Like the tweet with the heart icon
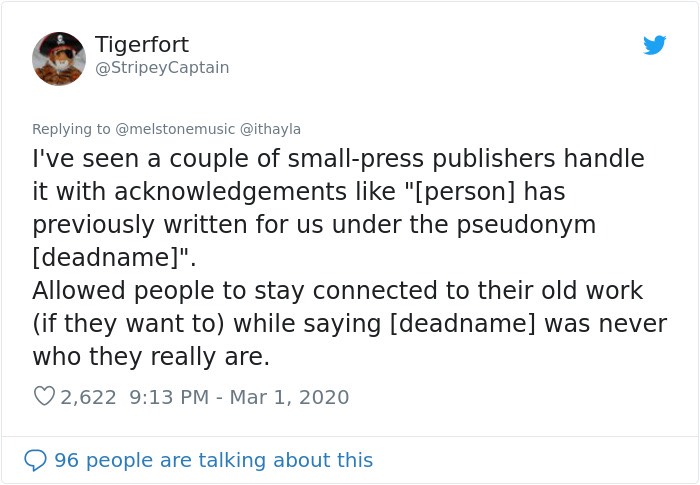Viewport: 700px width, 485px height. point(44,396)
